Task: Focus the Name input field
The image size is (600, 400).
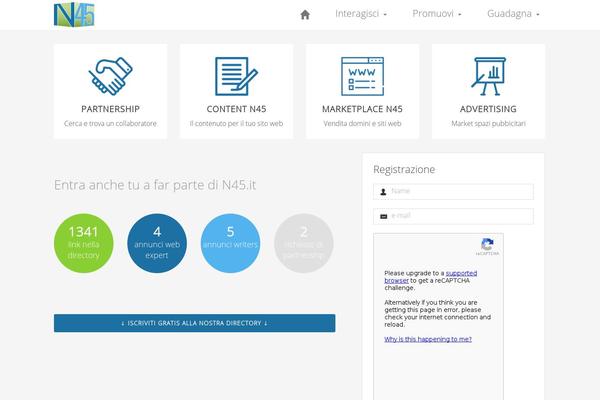Action: click(x=453, y=191)
